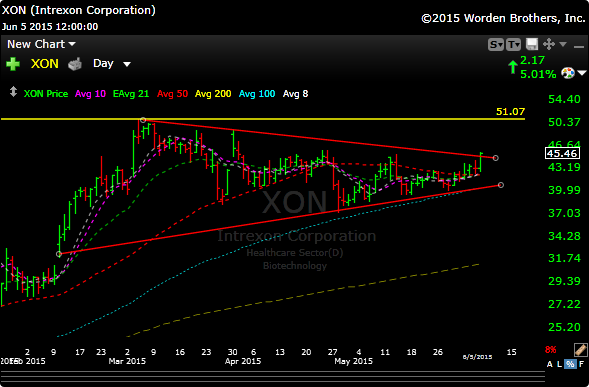The height and width of the screenshot is (387, 589).
Task: Click the XON Price legend label
Action: pyautogui.click(x=46, y=94)
